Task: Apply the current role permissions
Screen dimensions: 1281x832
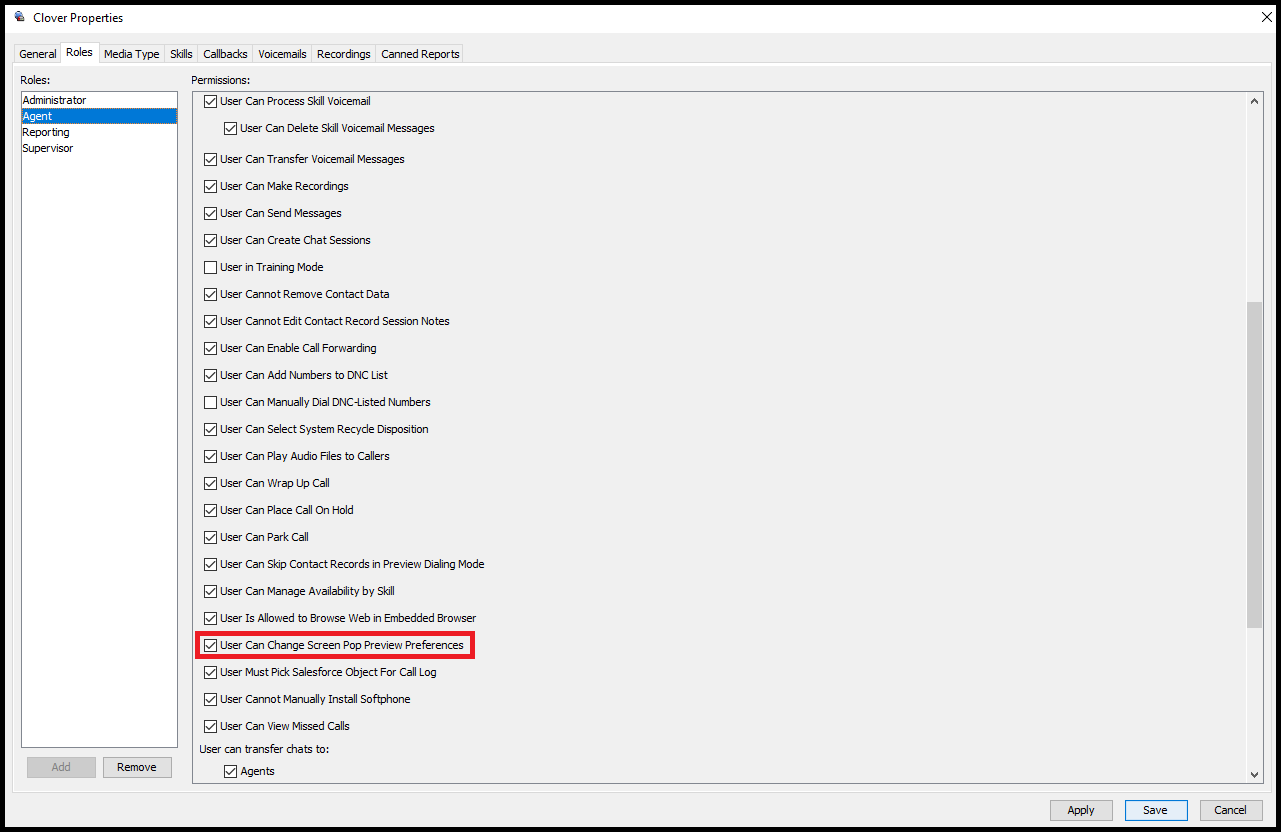Action: click(x=1080, y=810)
